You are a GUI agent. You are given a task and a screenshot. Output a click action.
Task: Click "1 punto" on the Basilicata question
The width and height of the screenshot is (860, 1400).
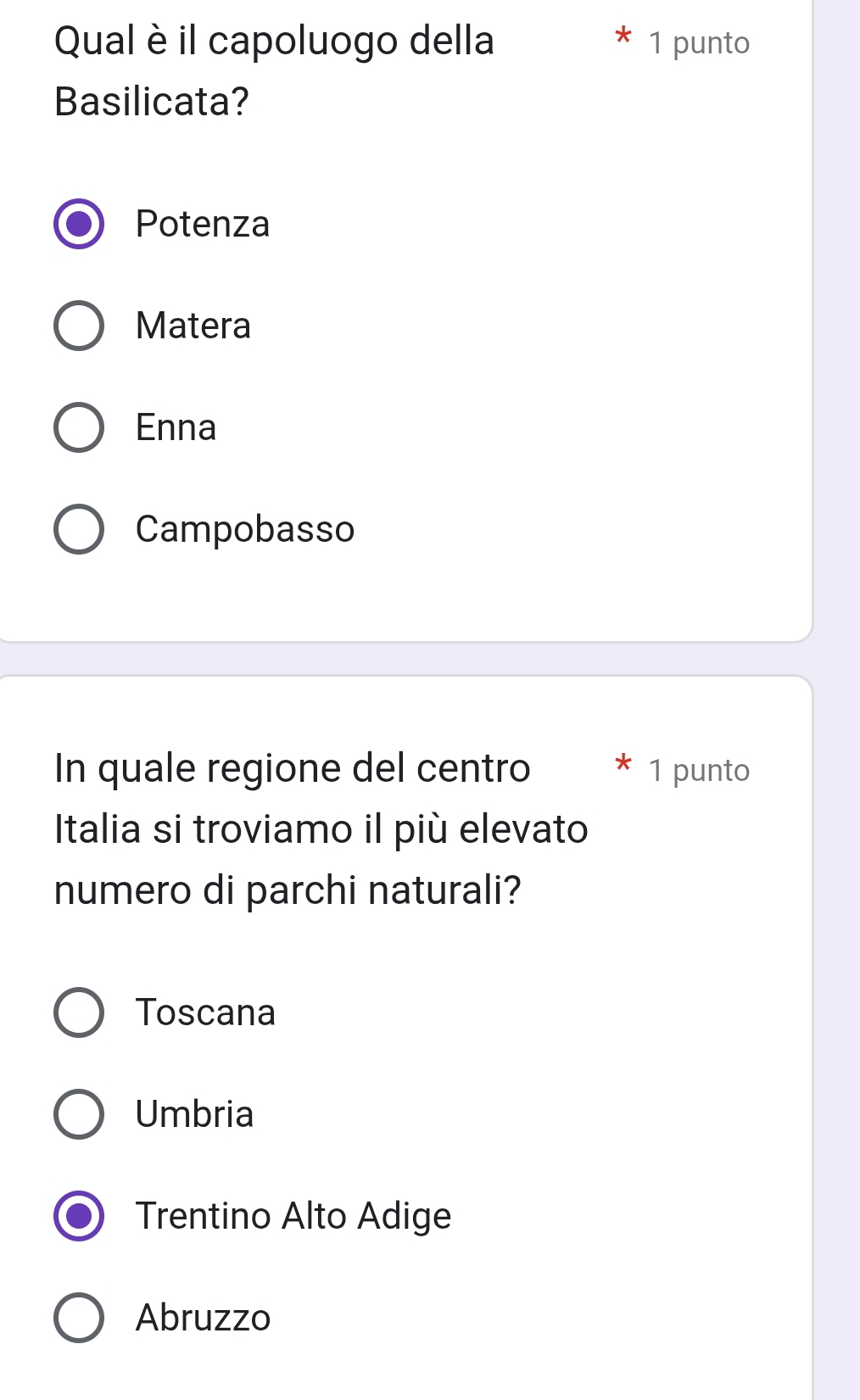pos(699,43)
